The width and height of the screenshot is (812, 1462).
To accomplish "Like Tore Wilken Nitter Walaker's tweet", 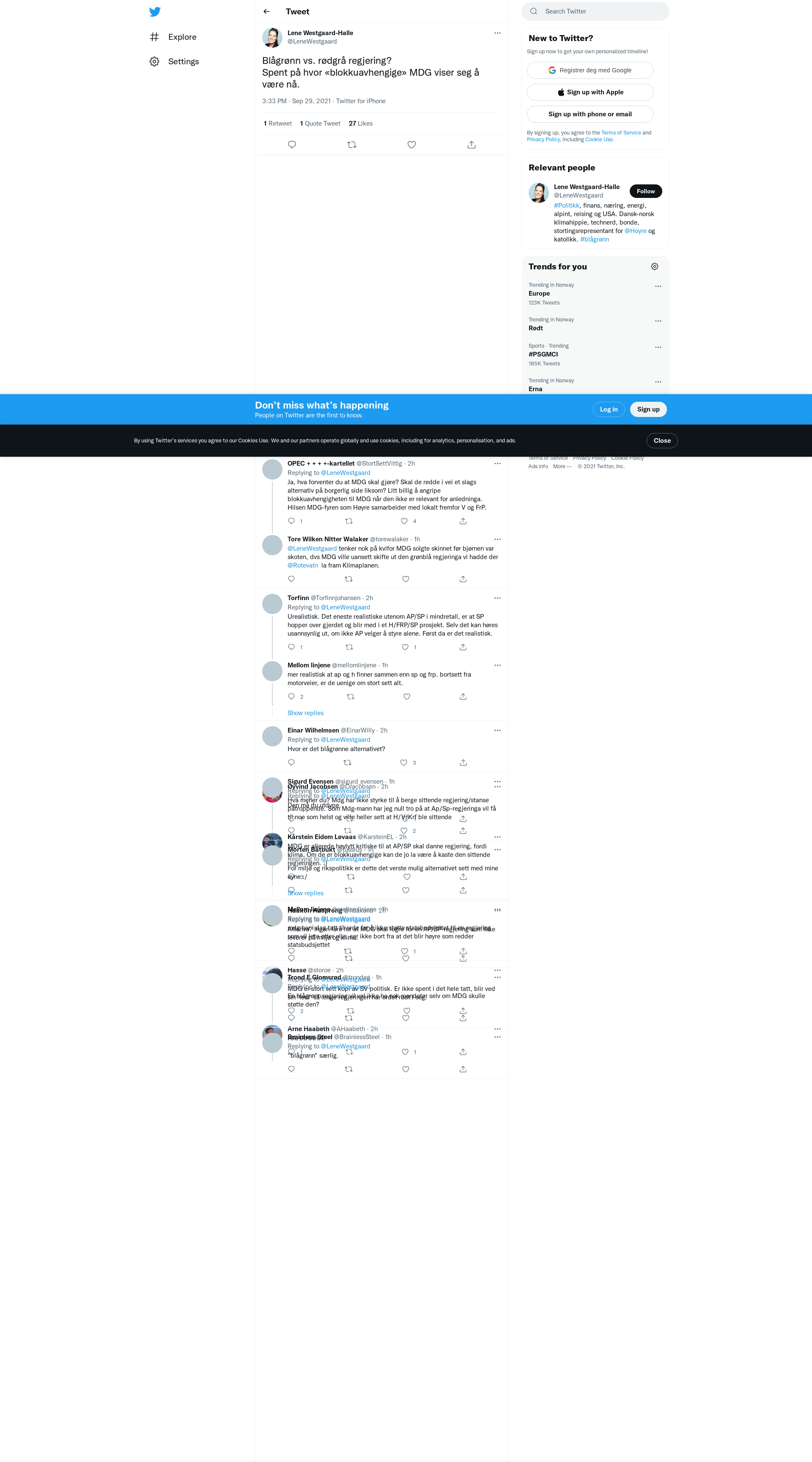I will [x=406, y=579].
